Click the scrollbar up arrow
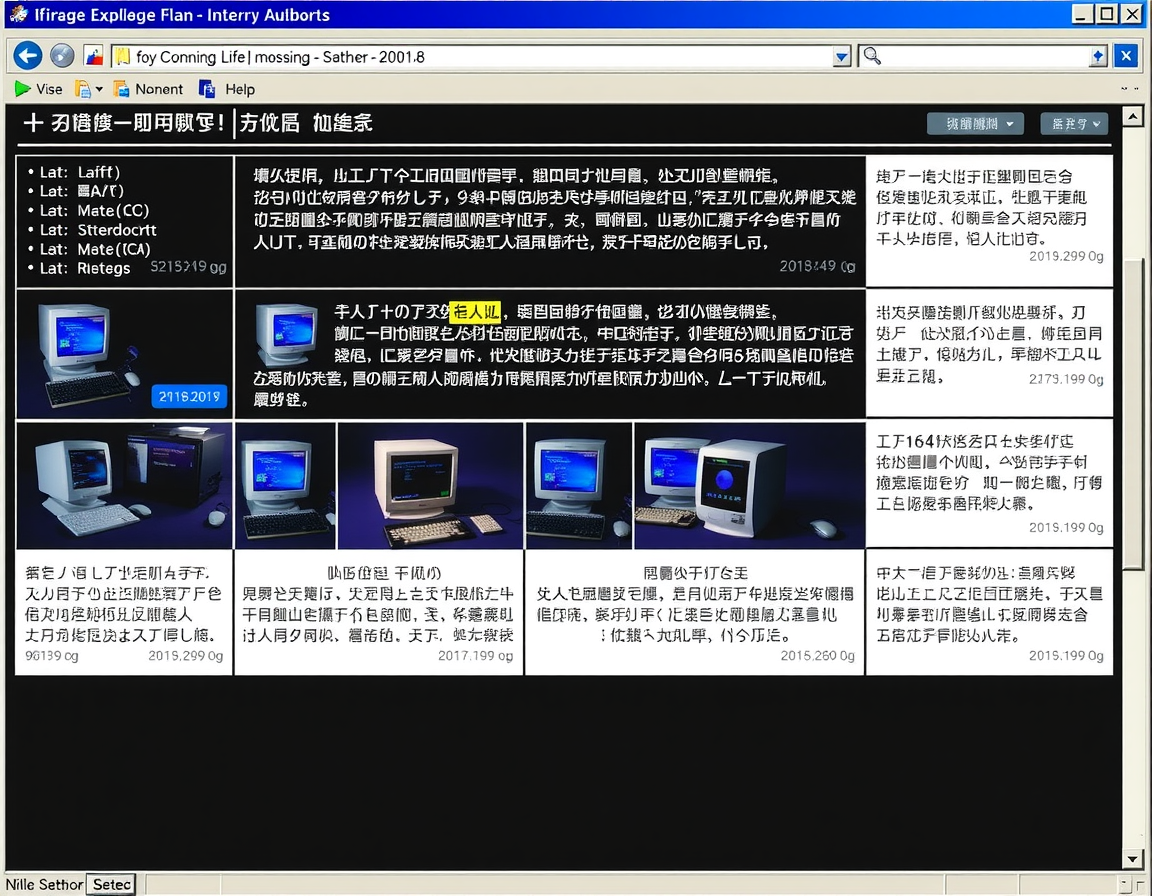This screenshot has height=896, width=1152. [1132, 115]
